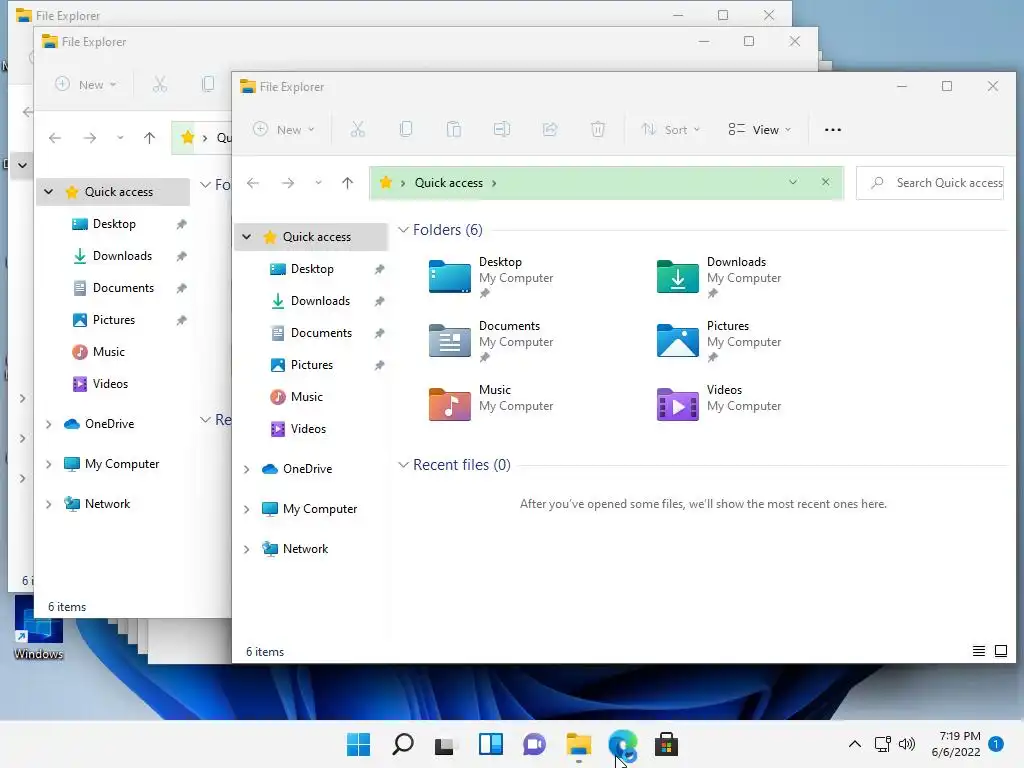
Task: Open recent locations dropdown in front window
Action: pyautogui.click(x=318, y=184)
